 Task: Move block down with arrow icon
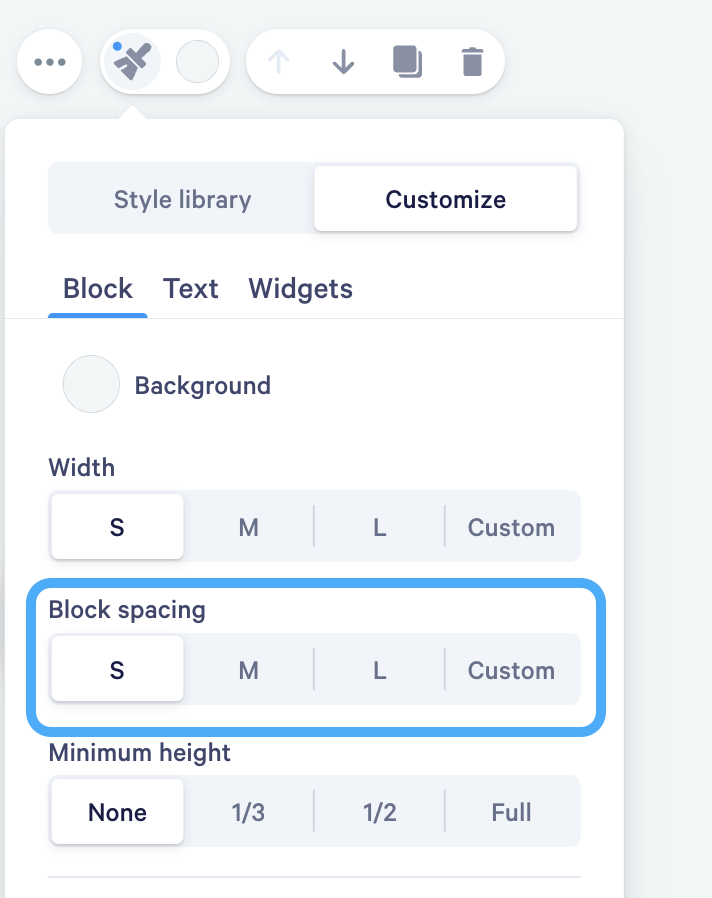[344, 62]
